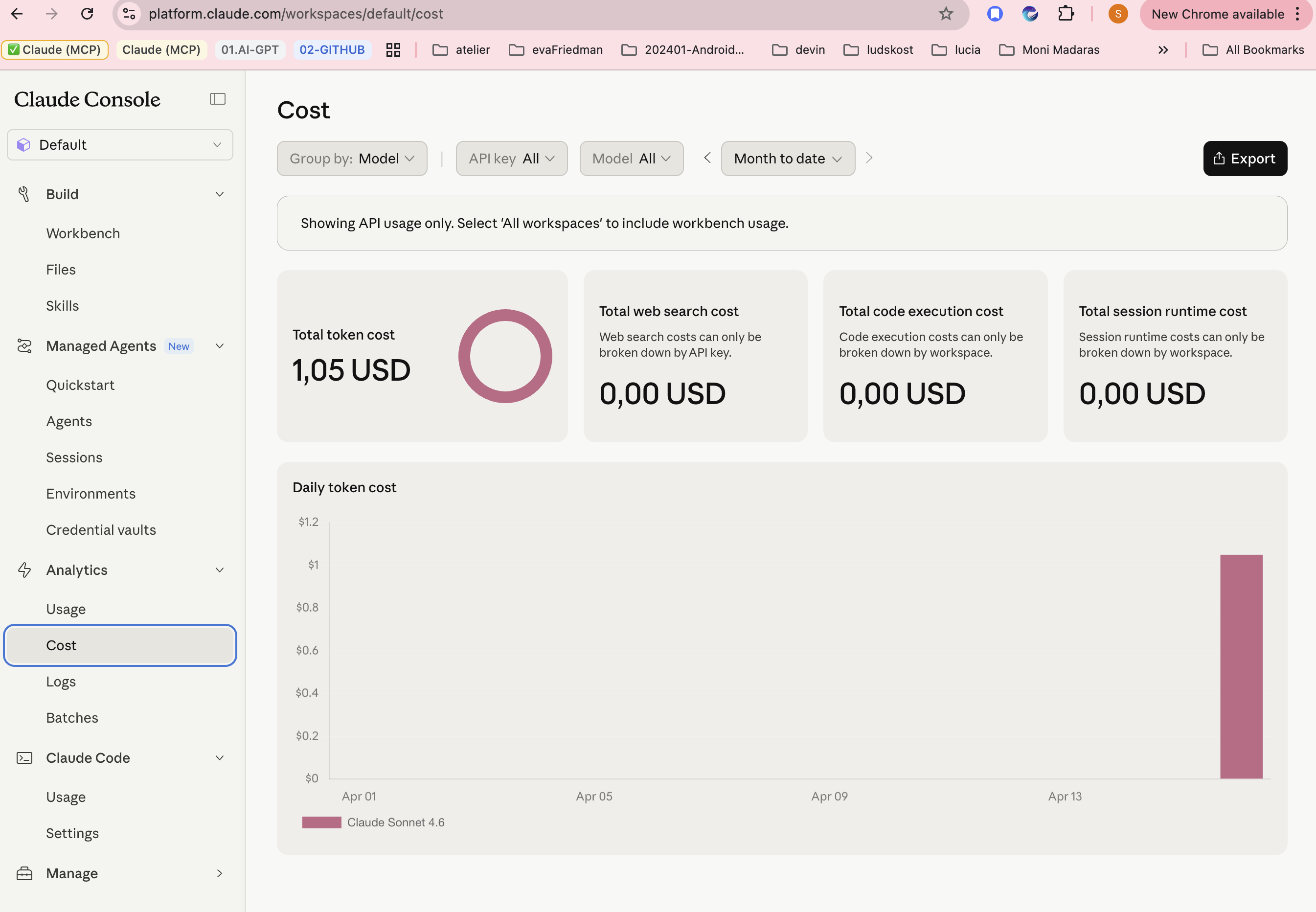Image resolution: width=1316 pixels, height=912 pixels.
Task: Open the 01.AI-GPT bookmark
Action: tap(250, 50)
